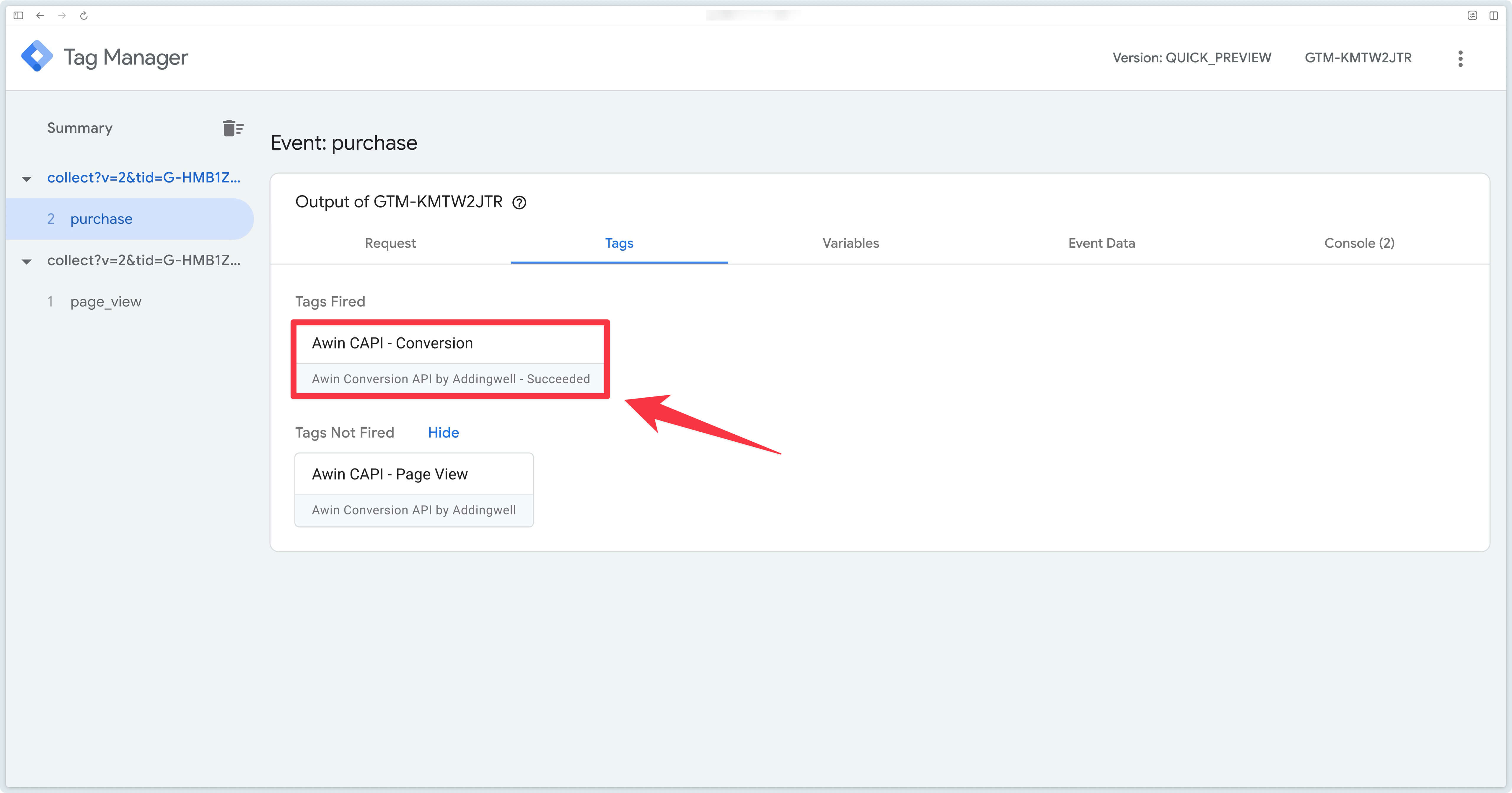
Task: Open the three-dot more options menu
Action: [x=1460, y=58]
